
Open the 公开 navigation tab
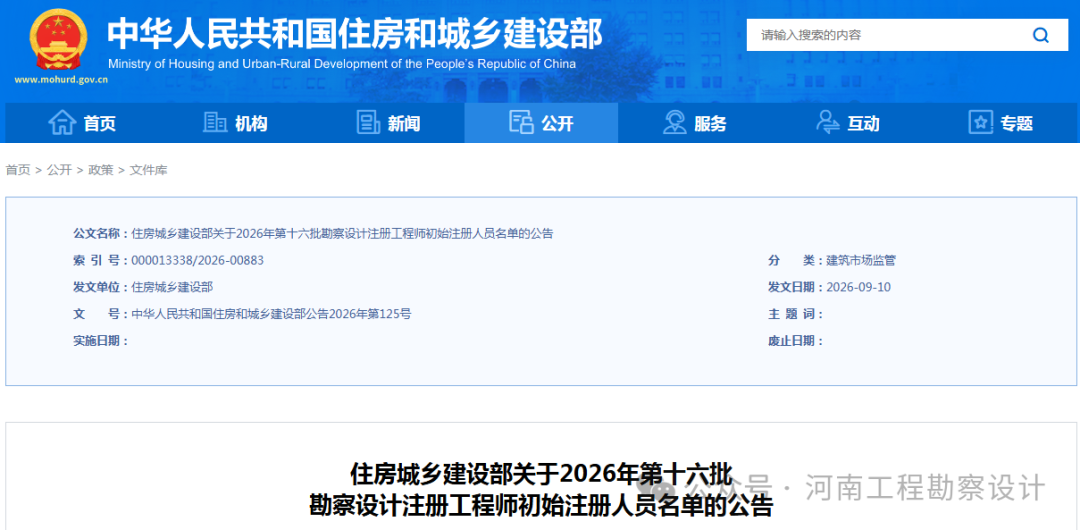coord(541,123)
